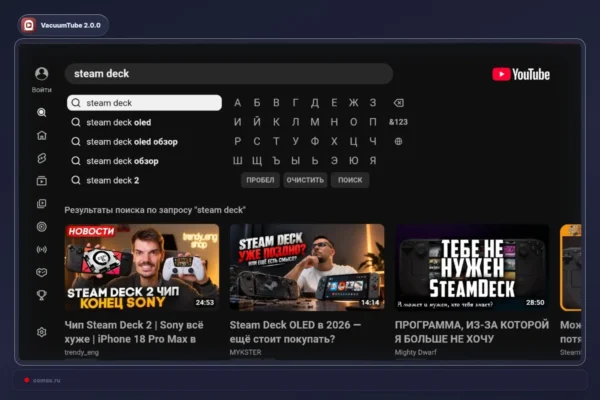Click the letter К key

point(276,122)
